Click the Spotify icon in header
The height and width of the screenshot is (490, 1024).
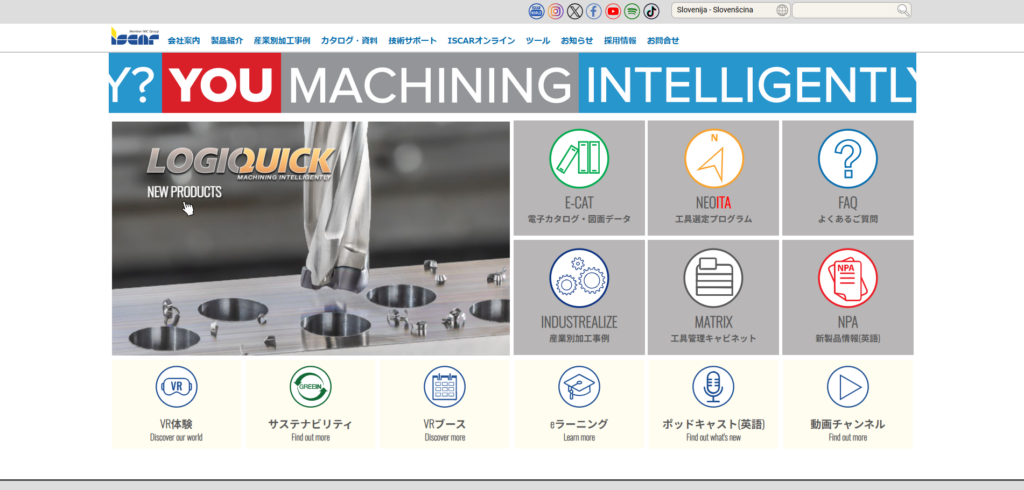[x=632, y=11]
